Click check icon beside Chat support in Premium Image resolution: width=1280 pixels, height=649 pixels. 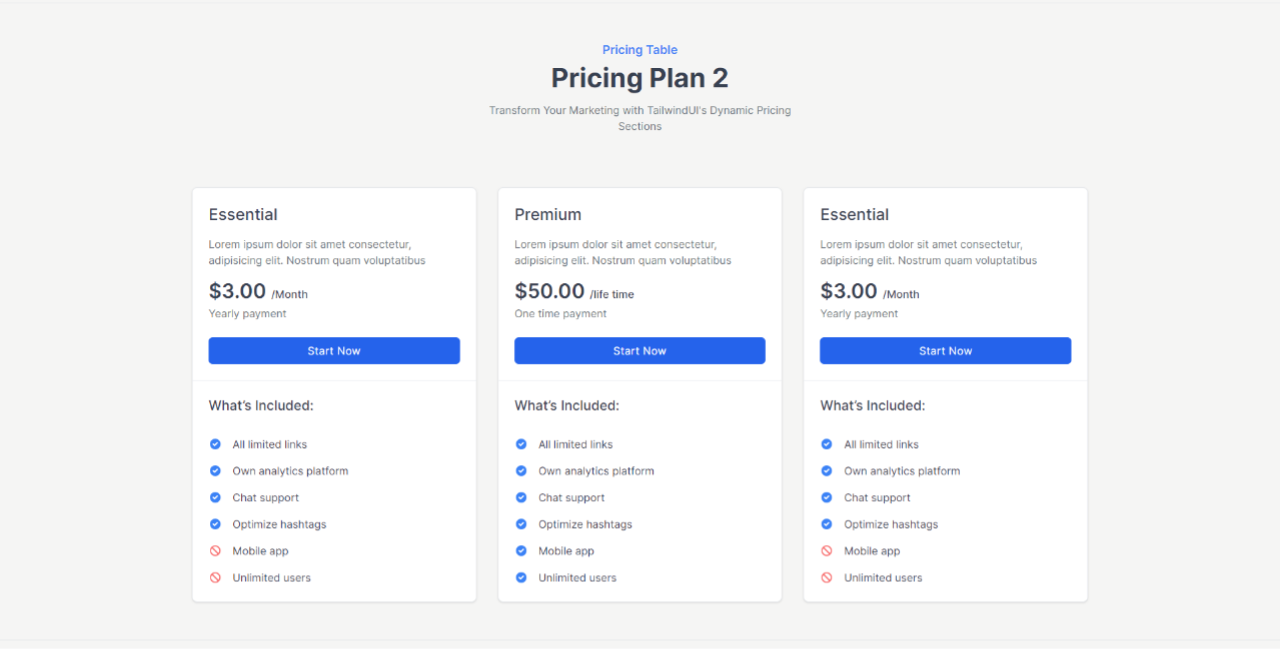tap(521, 498)
